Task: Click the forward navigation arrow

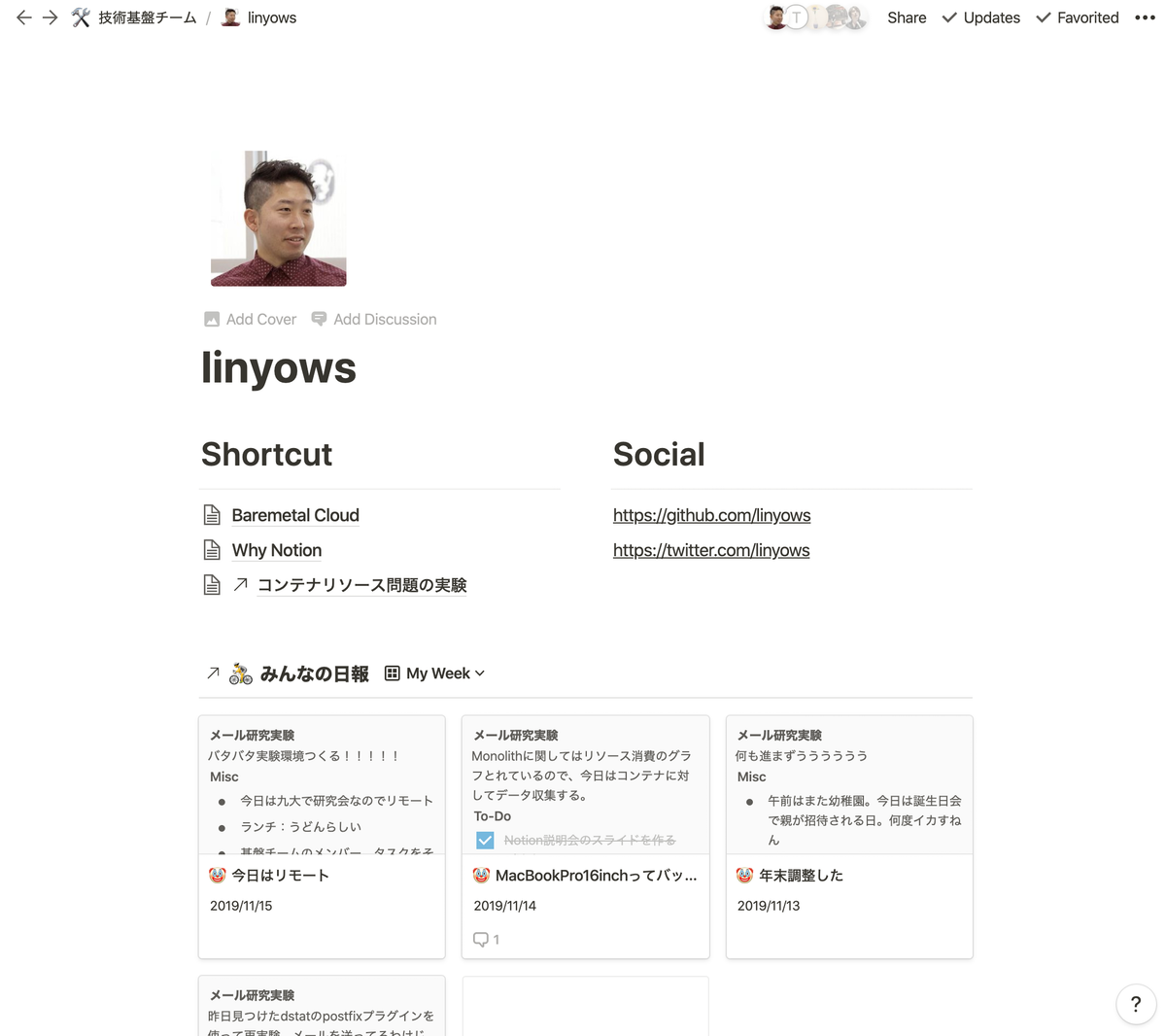Action: tap(51, 17)
